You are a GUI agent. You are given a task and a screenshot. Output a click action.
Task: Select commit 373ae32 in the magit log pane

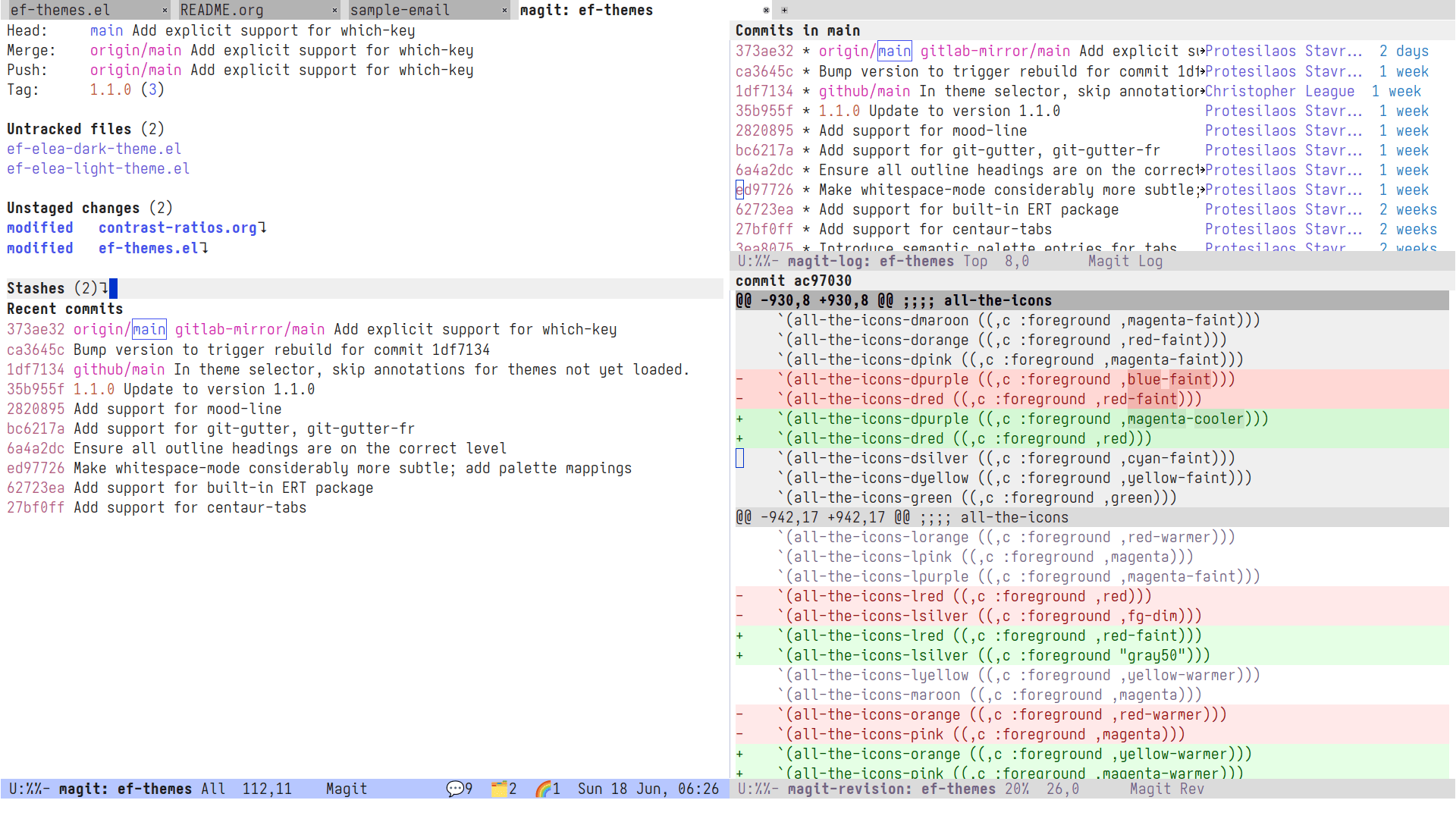tap(764, 51)
